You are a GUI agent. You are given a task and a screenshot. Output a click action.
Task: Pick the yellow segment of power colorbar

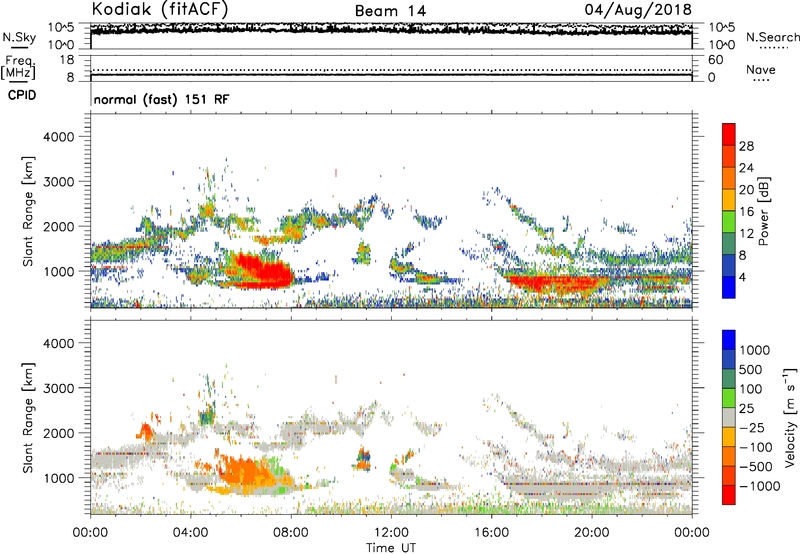[729, 200]
